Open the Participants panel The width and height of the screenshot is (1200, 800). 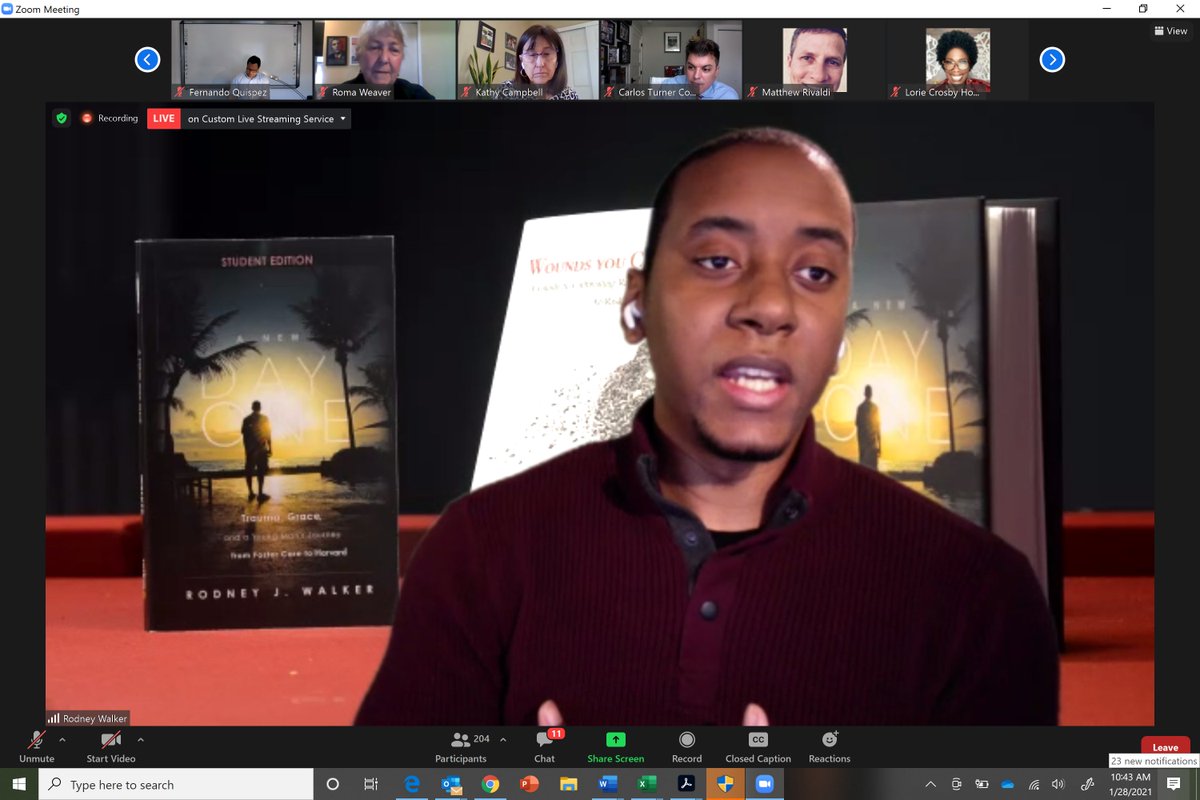(461, 746)
